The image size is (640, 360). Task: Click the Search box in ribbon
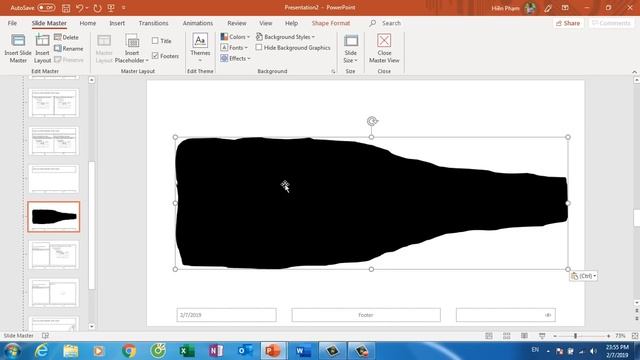point(385,23)
